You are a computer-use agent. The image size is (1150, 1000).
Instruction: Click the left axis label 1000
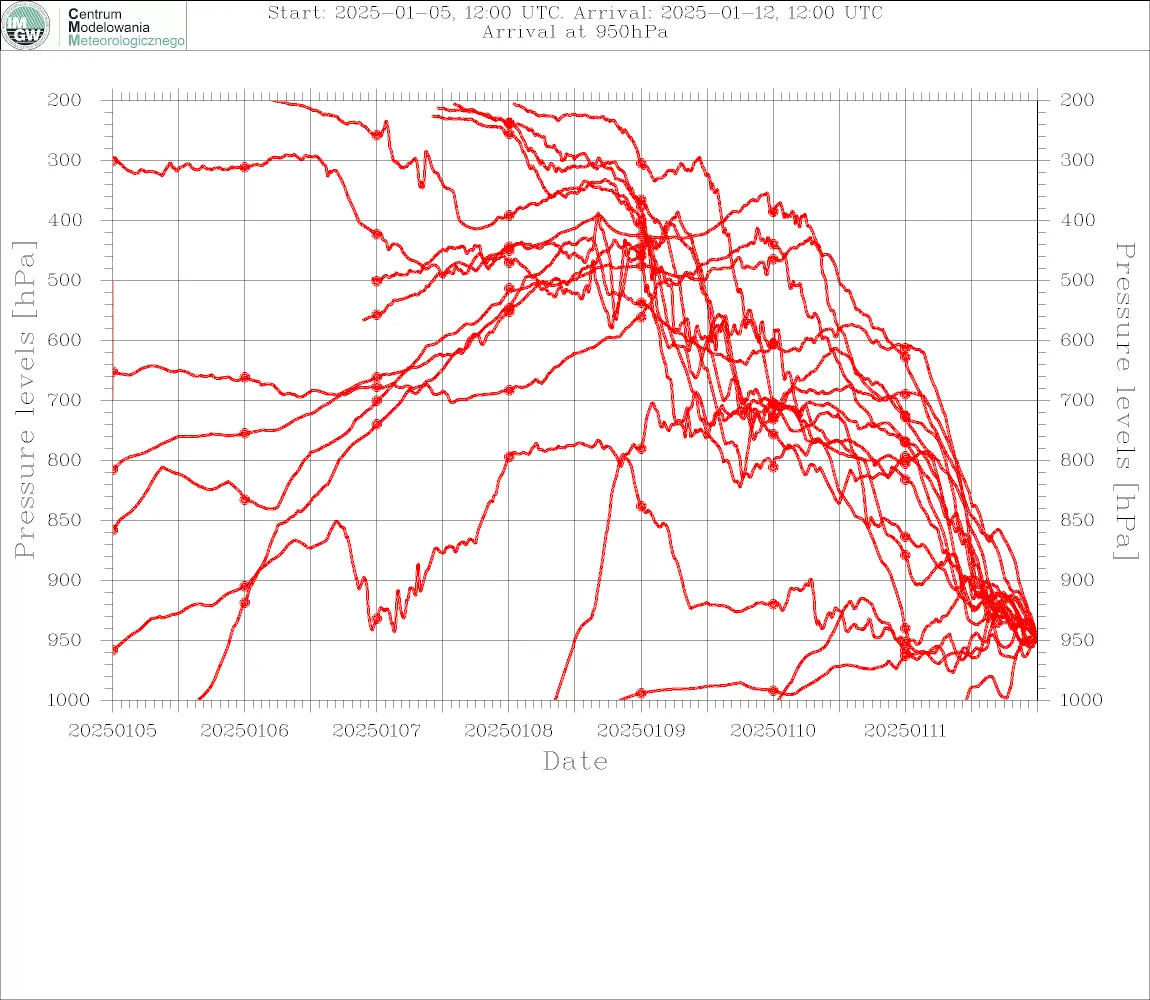68,700
